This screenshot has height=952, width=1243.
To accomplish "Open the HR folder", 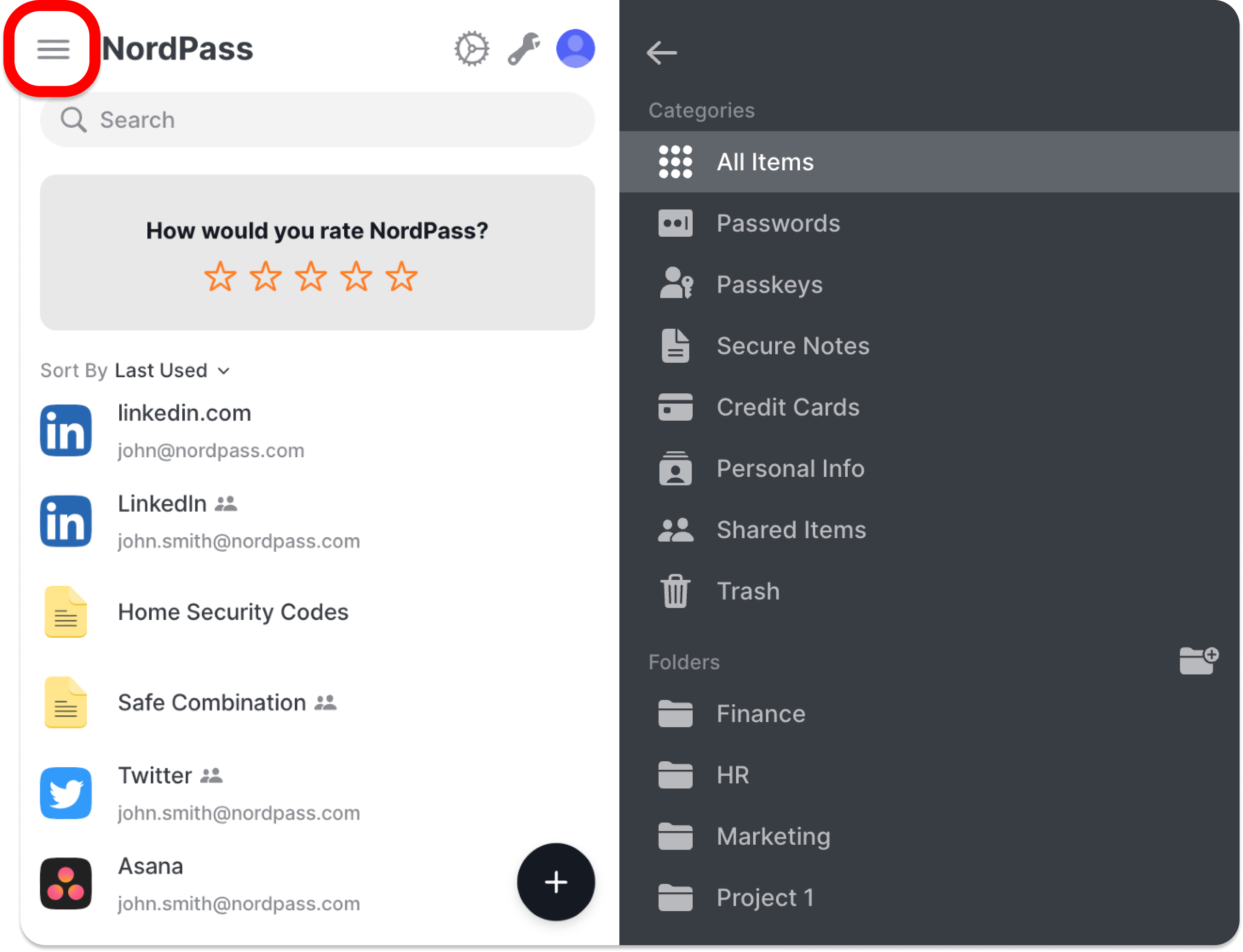I will coord(929,775).
